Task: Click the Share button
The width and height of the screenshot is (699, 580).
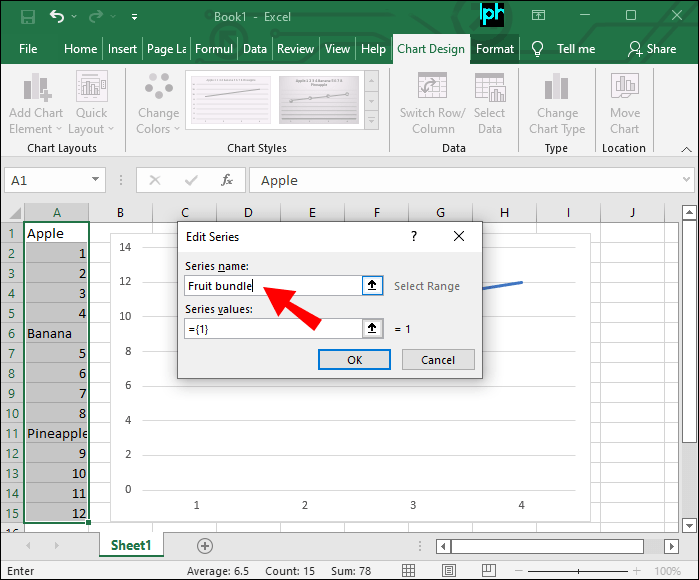Action: click(x=651, y=49)
